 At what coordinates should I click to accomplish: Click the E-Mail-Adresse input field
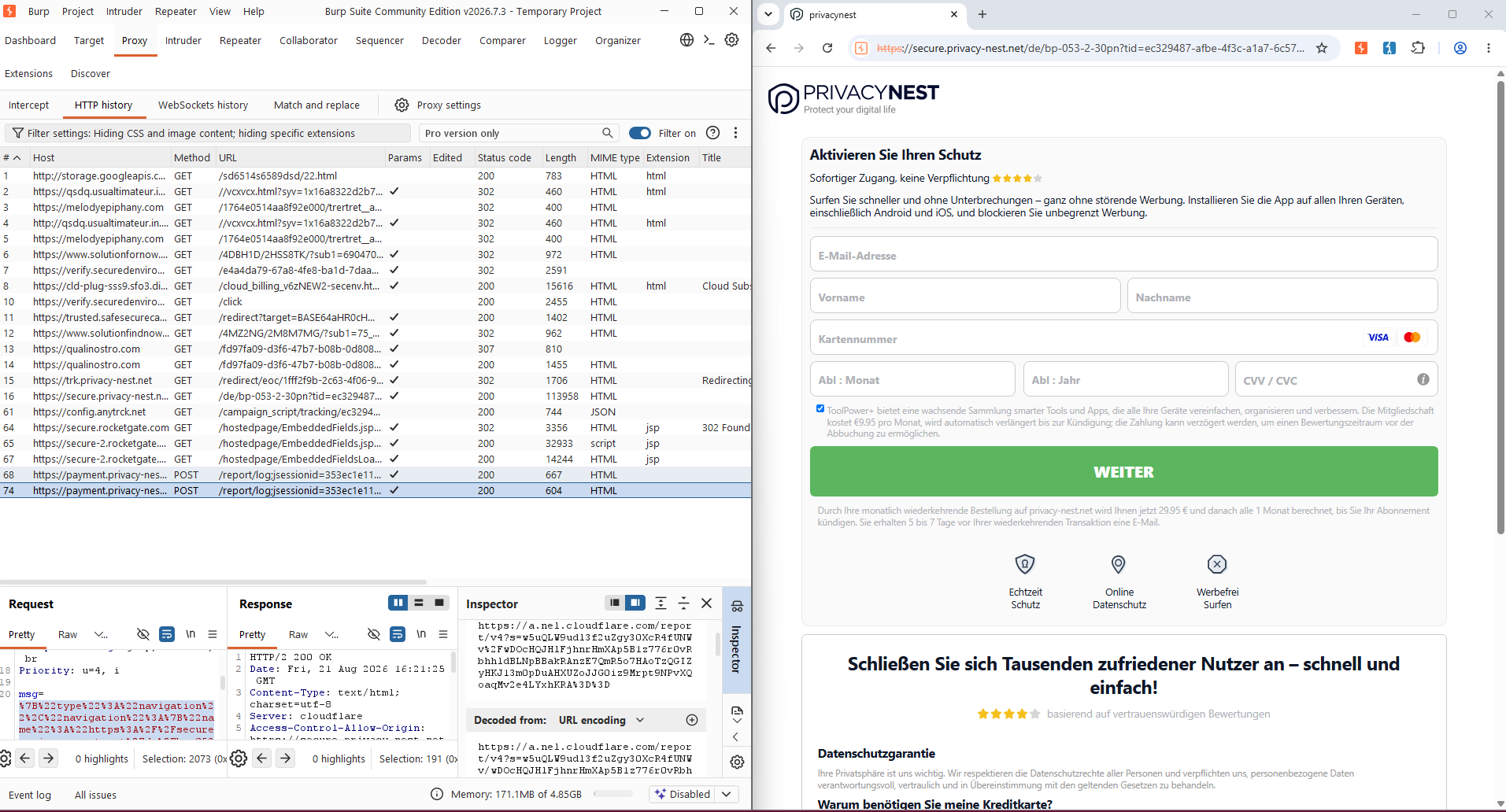click(1123, 255)
